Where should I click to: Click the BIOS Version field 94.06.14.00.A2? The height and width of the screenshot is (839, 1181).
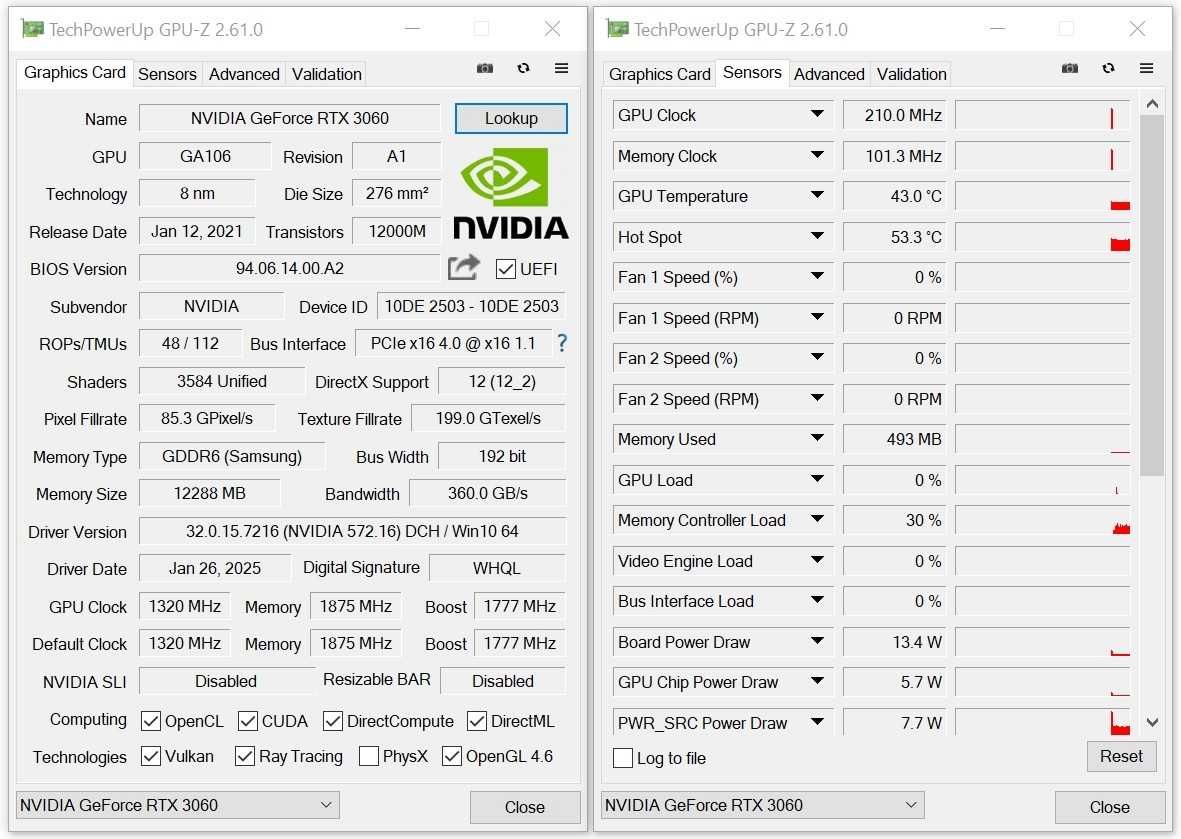pyautogui.click(x=290, y=269)
